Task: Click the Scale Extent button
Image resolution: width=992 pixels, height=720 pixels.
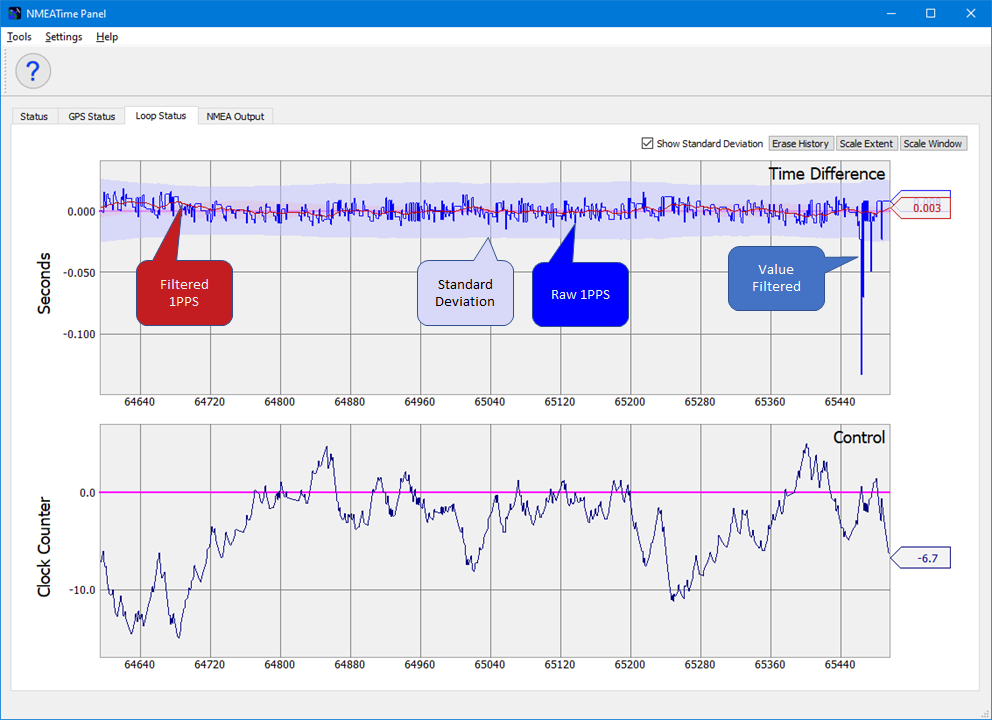Action: coord(866,144)
